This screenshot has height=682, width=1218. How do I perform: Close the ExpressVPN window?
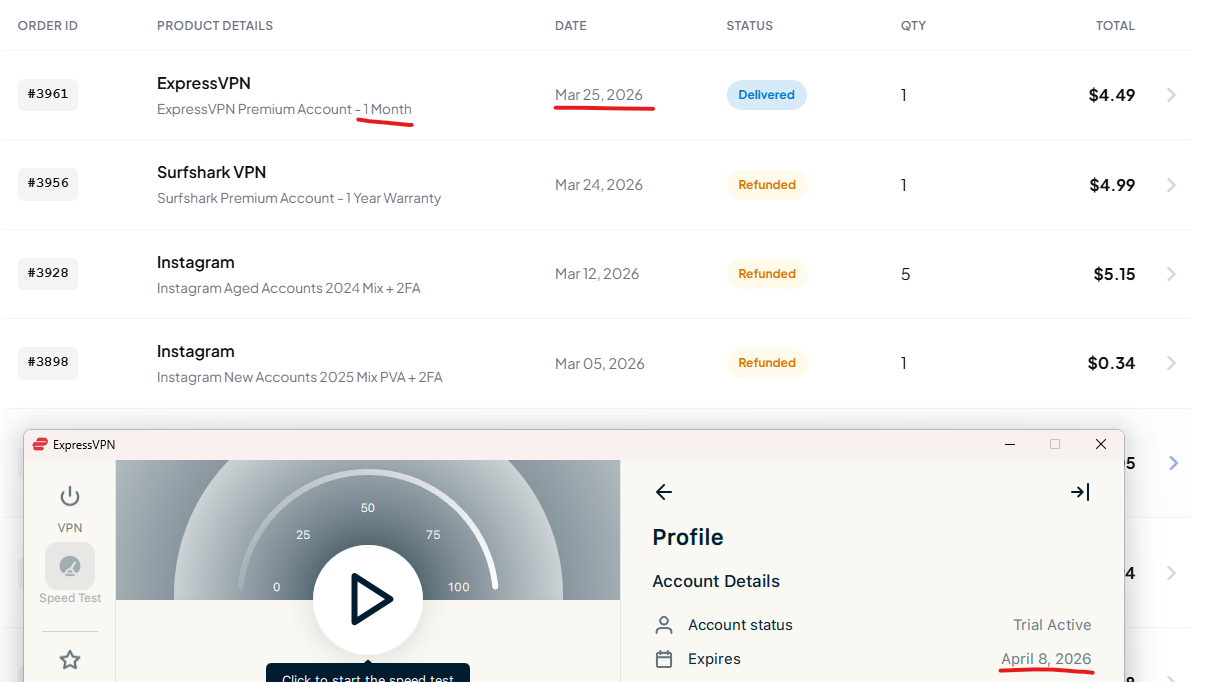[x=1101, y=444]
